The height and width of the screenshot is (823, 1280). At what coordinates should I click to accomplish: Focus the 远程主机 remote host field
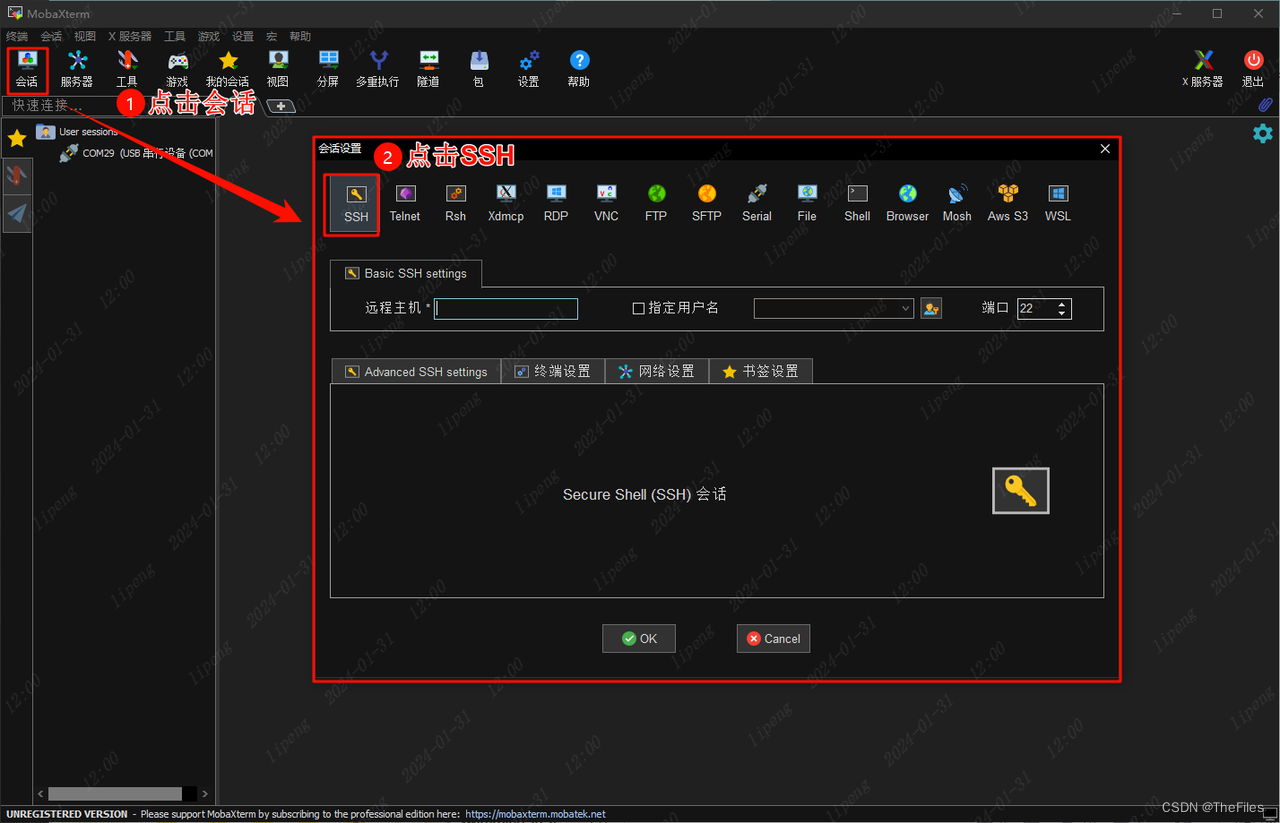coord(506,308)
